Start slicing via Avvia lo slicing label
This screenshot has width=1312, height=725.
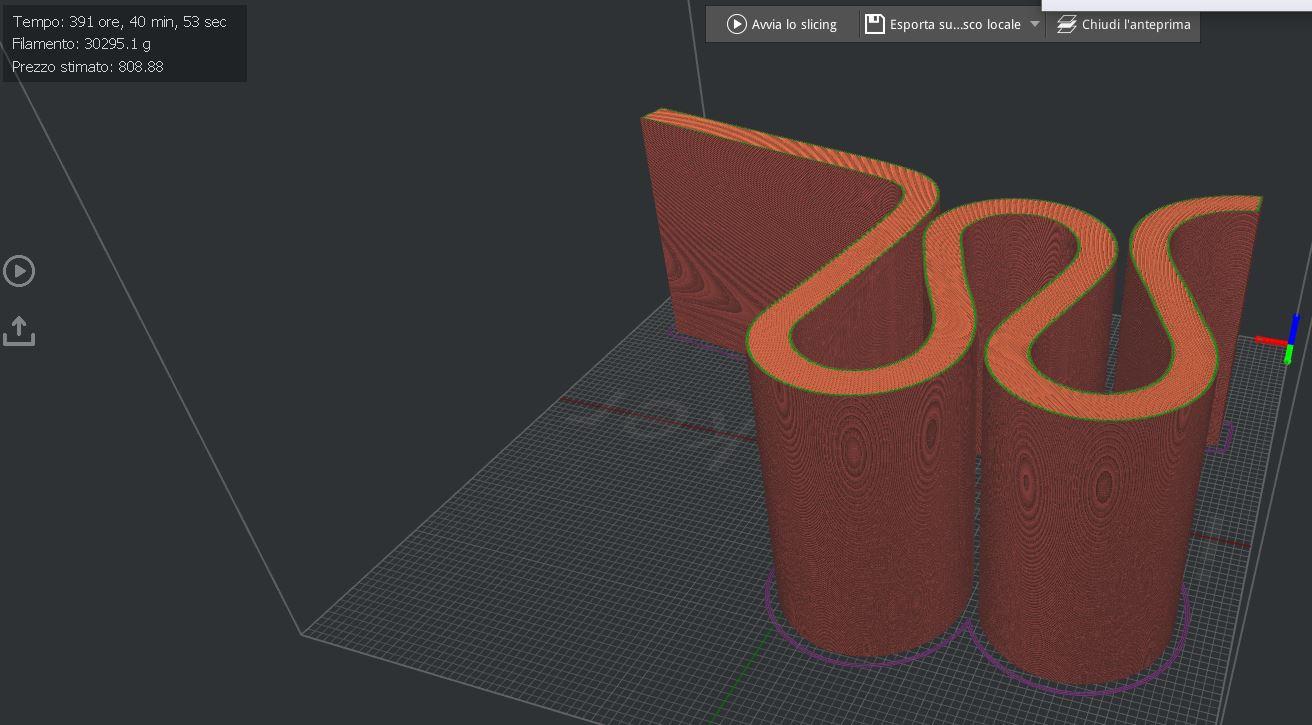[x=794, y=24]
